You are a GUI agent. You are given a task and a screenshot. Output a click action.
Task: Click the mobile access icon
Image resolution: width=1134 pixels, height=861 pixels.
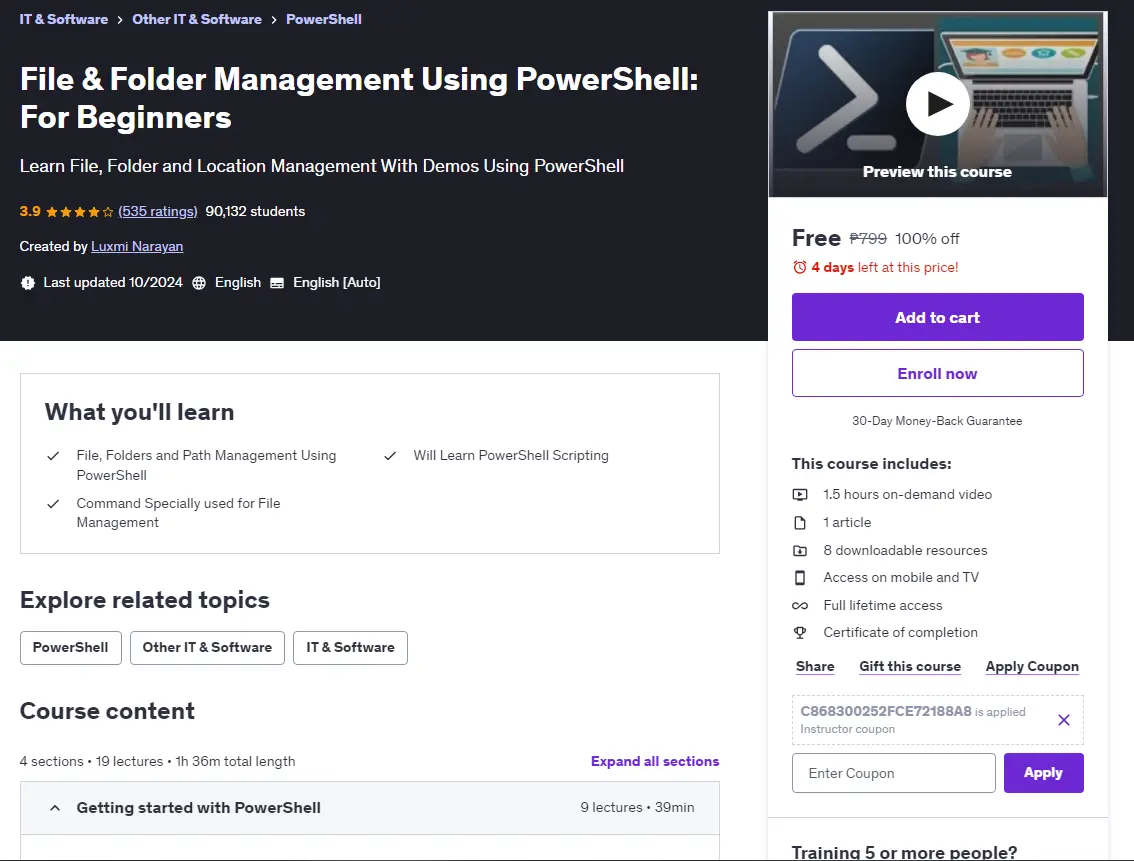(800, 578)
